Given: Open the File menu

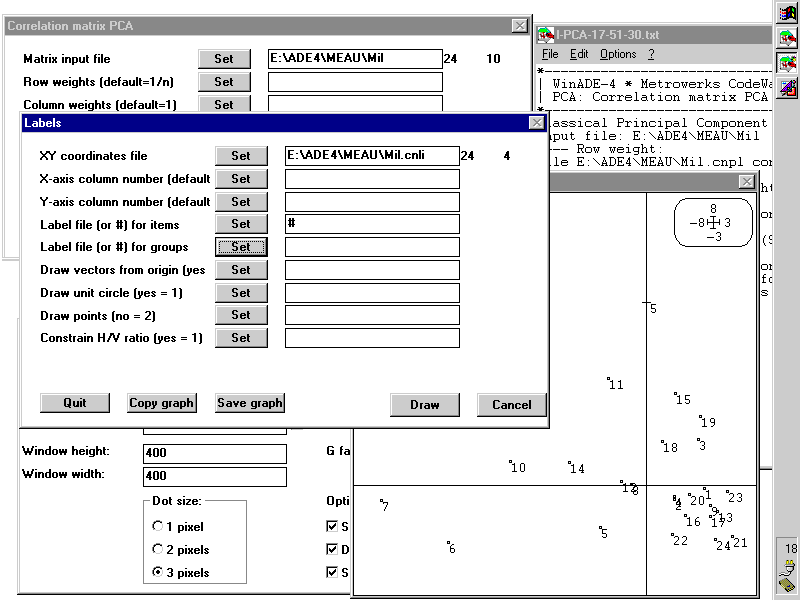Looking at the screenshot, I should 550,54.
